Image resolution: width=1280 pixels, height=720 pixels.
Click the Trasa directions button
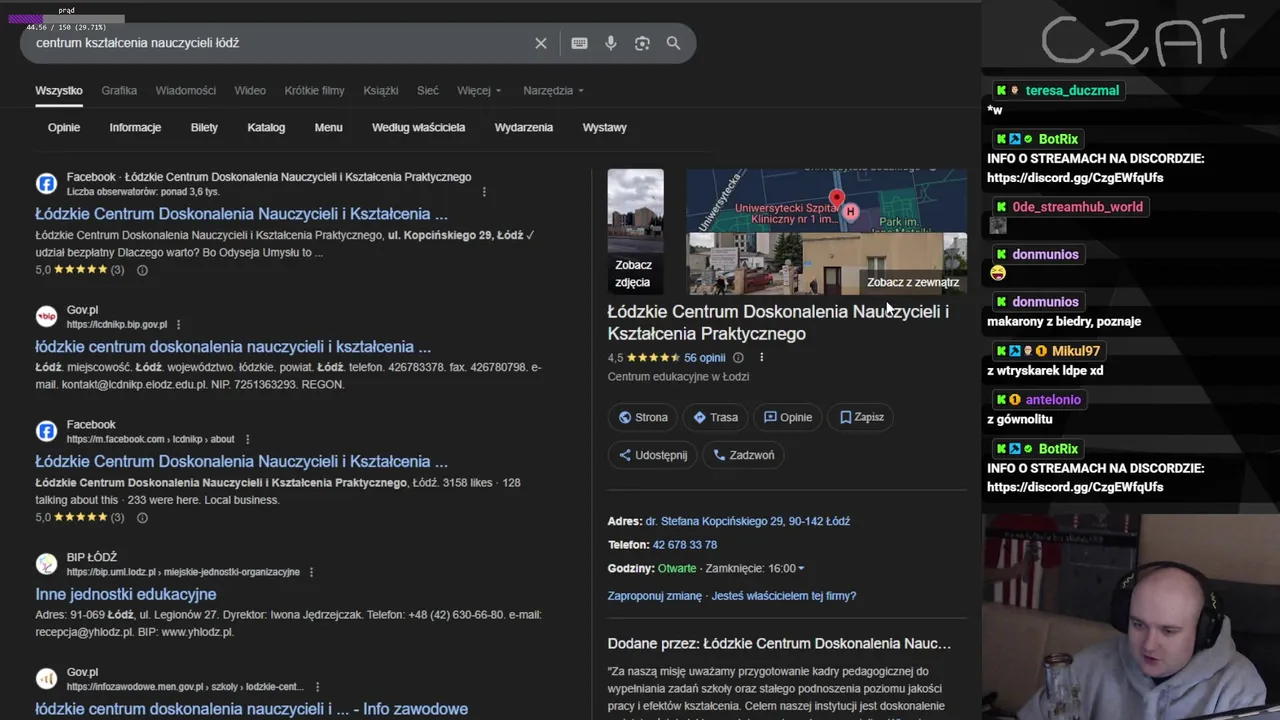[716, 417]
